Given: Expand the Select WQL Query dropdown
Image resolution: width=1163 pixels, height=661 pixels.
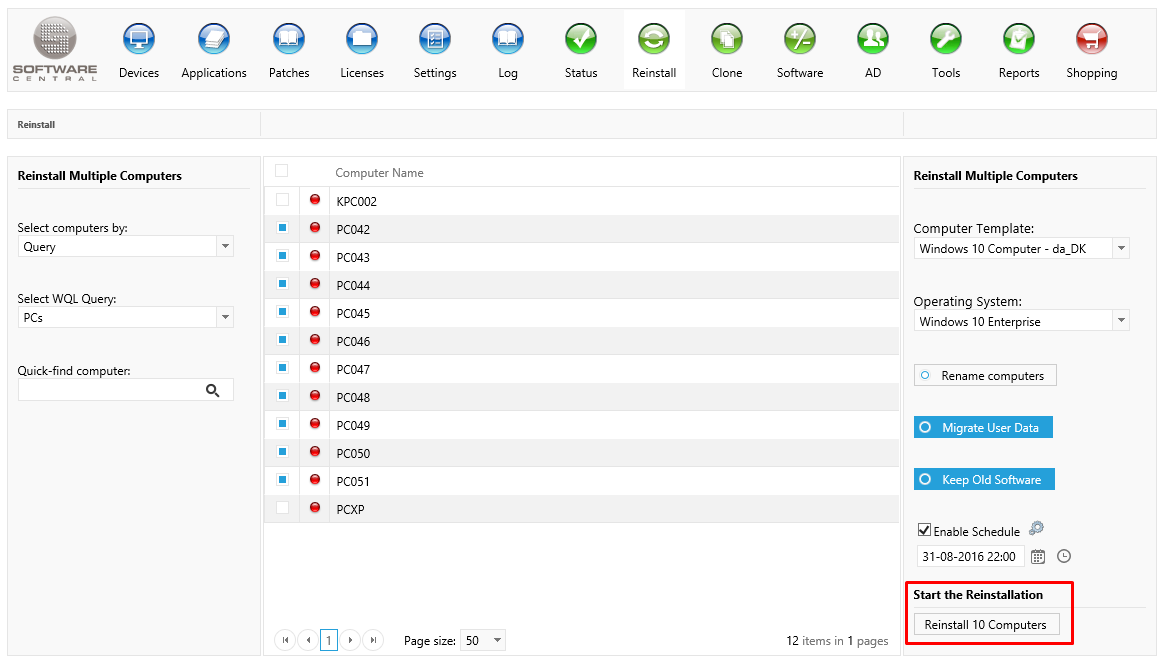Looking at the screenshot, I should pos(225,318).
